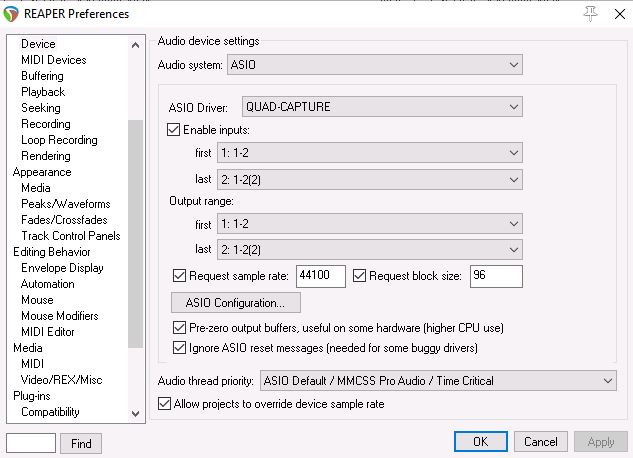Screen dimensions: 633x458
Task: Open the last input channel dropdown
Action: coord(370,180)
